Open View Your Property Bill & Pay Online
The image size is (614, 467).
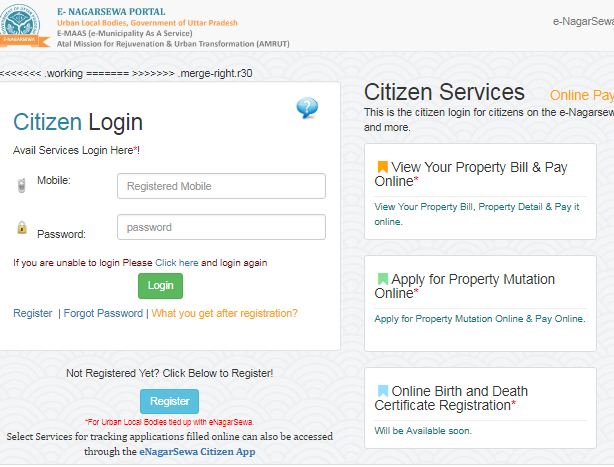470,174
